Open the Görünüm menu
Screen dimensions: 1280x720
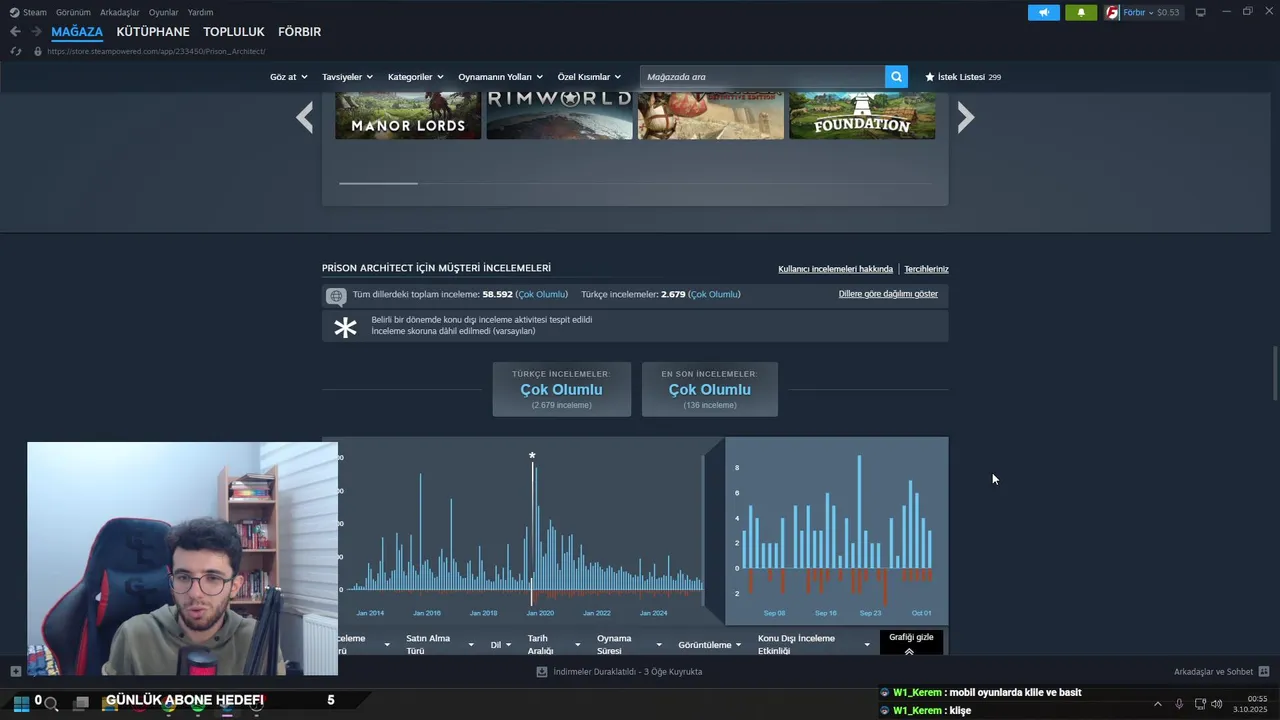point(73,12)
